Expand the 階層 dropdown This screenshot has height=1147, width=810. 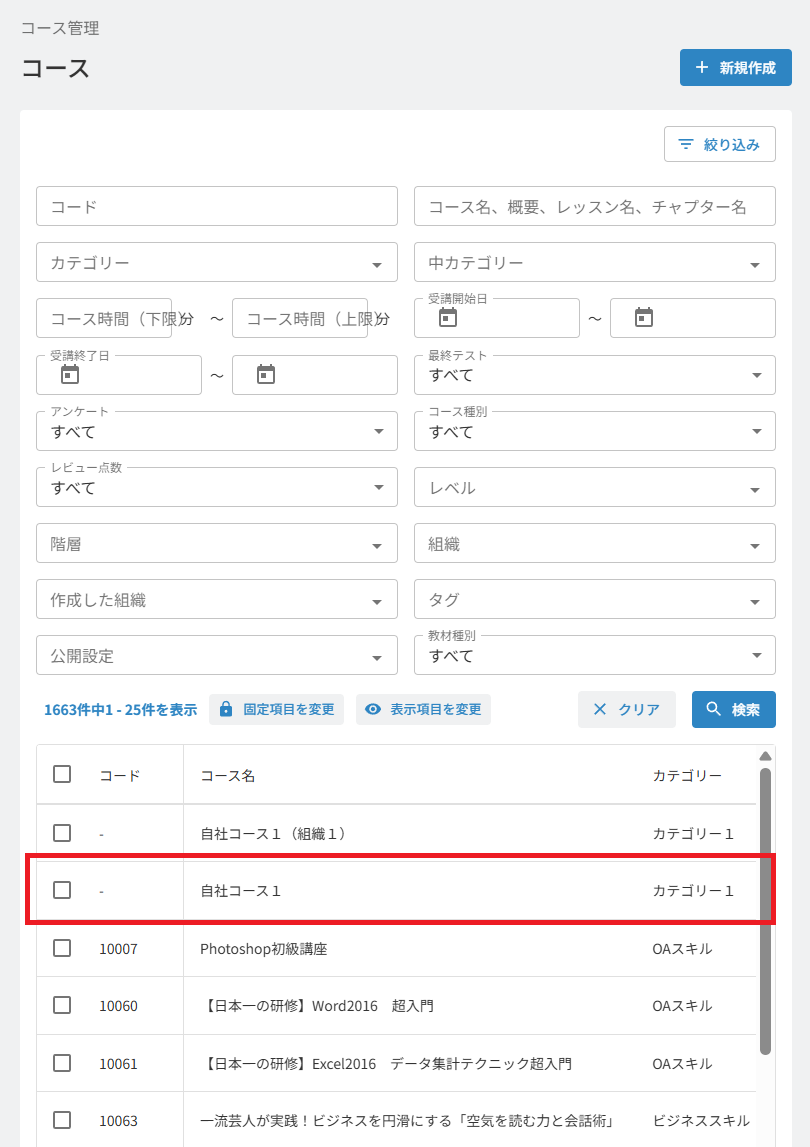[x=217, y=544]
